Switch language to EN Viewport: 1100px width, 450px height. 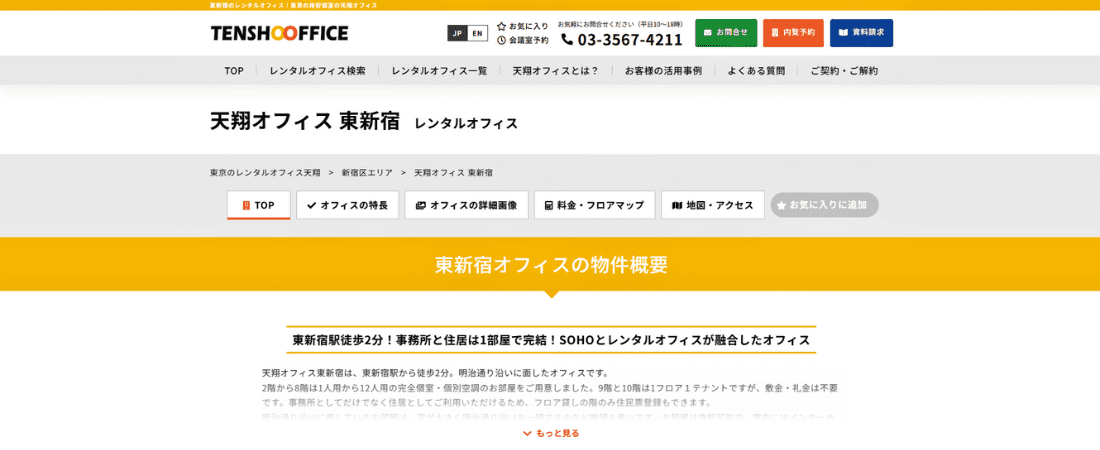point(478,33)
